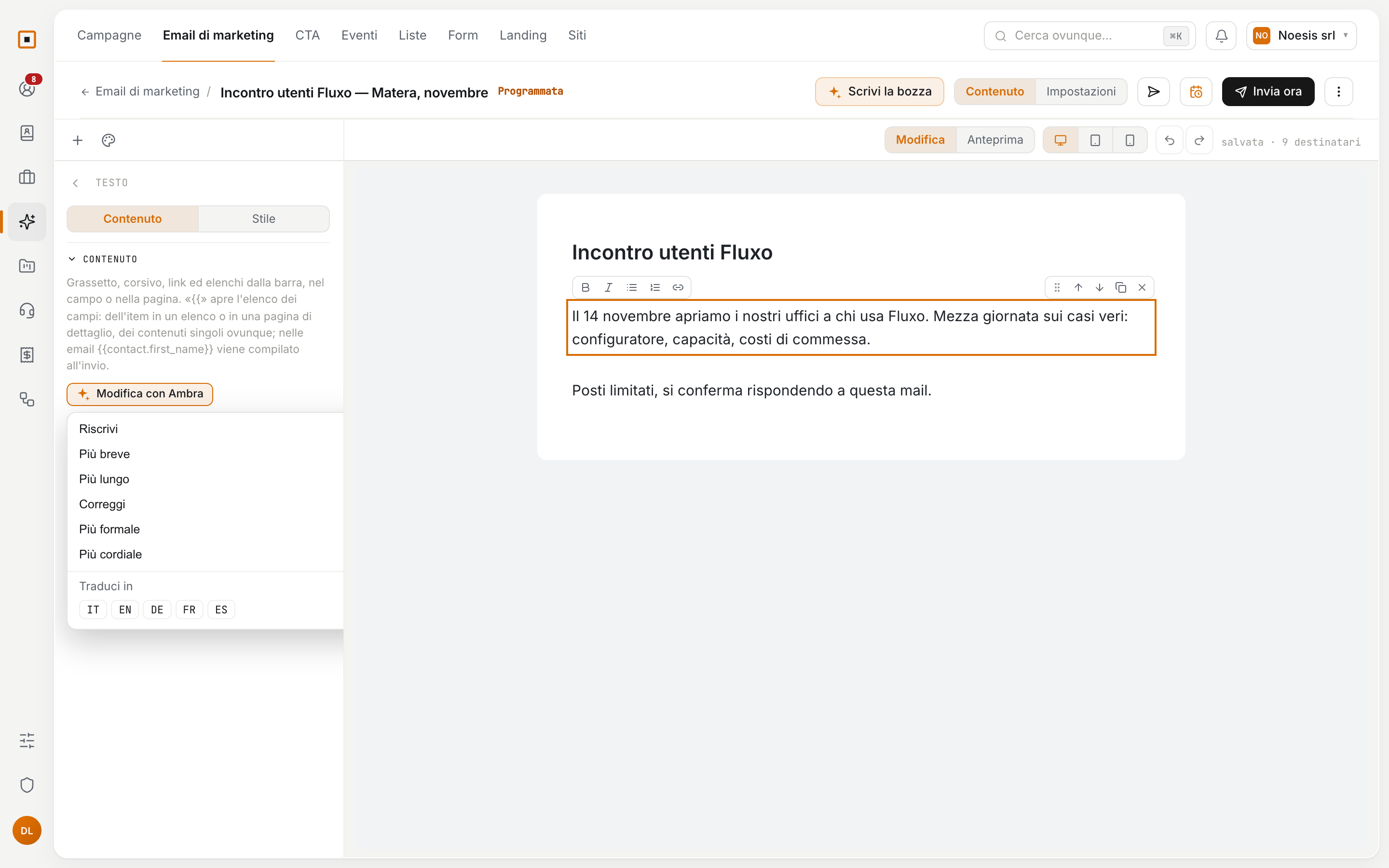This screenshot has height=868, width=1389.
Task: Grab the block drag handle
Action: pyautogui.click(x=1057, y=287)
